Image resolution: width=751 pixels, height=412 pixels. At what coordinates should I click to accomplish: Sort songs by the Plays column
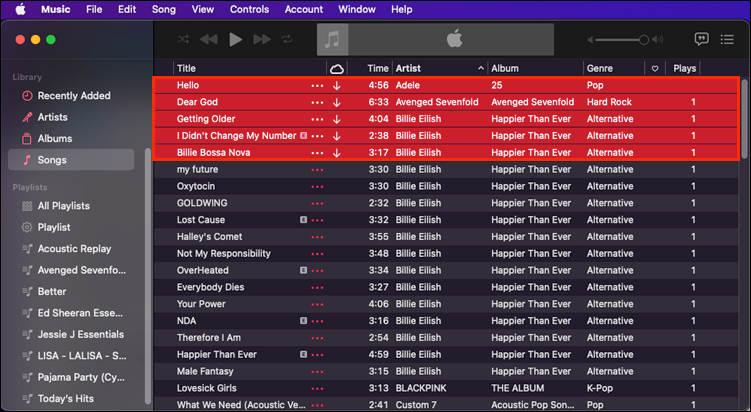point(684,68)
